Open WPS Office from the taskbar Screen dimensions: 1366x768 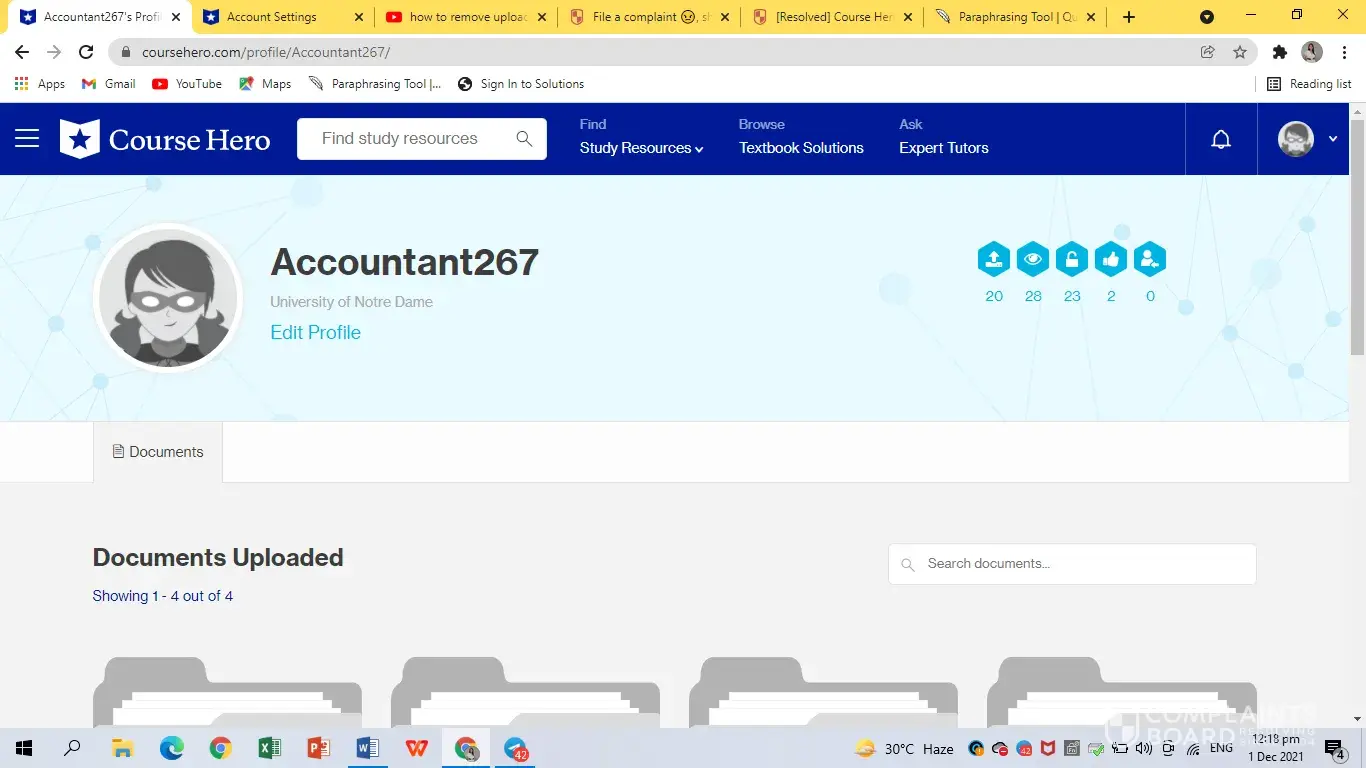pos(417,748)
